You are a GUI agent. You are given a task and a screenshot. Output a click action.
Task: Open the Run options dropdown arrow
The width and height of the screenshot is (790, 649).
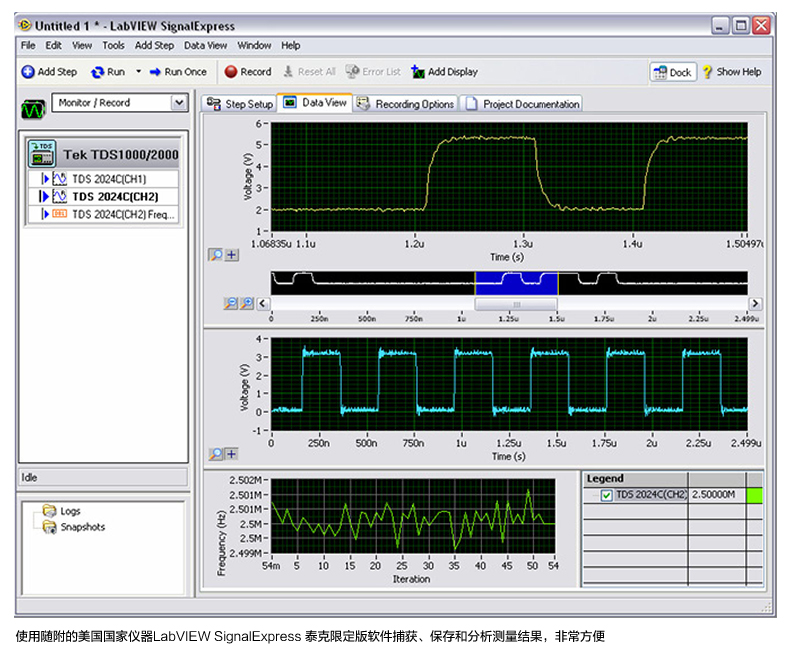[139, 72]
